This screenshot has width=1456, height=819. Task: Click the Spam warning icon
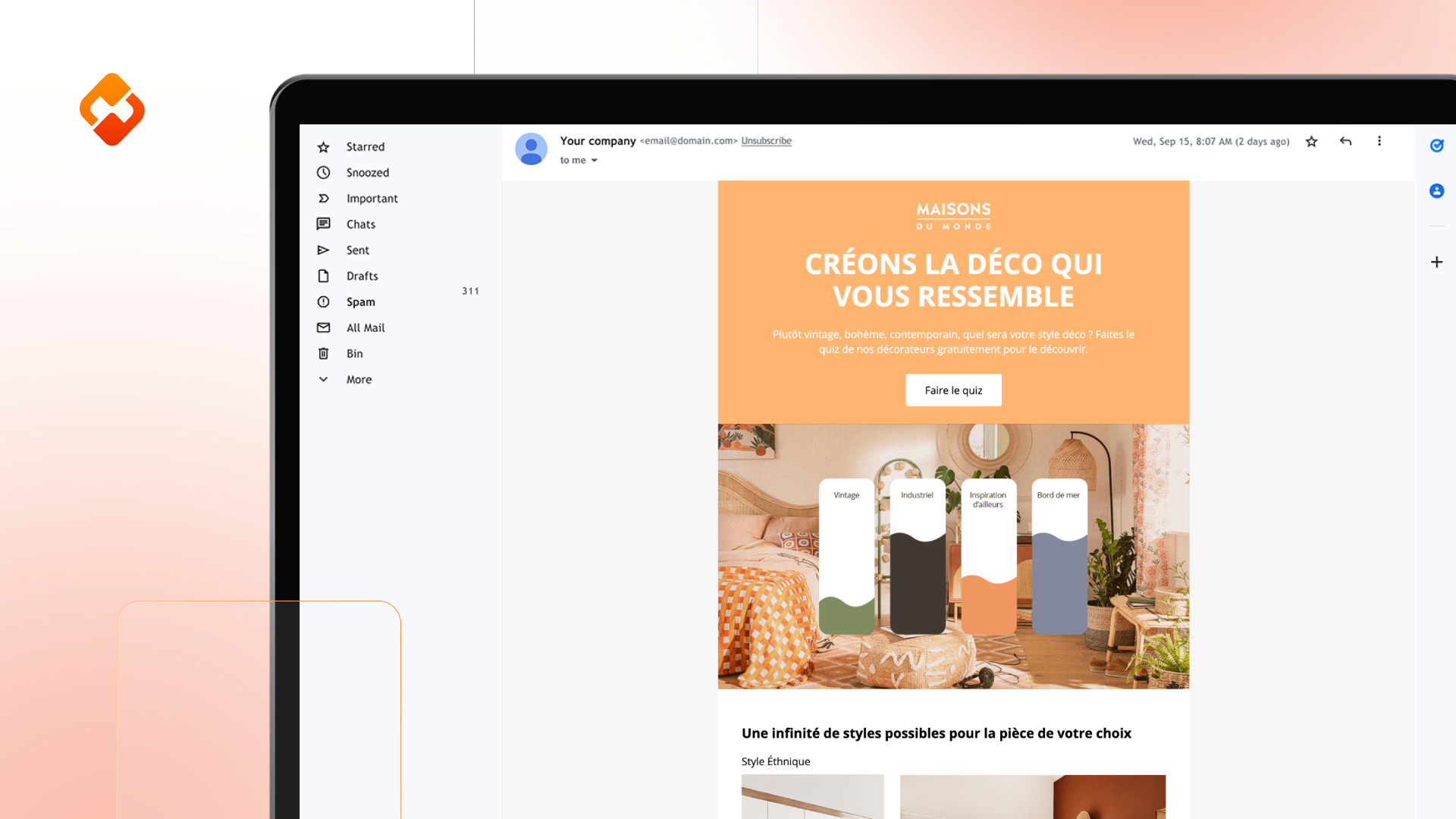(x=323, y=302)
